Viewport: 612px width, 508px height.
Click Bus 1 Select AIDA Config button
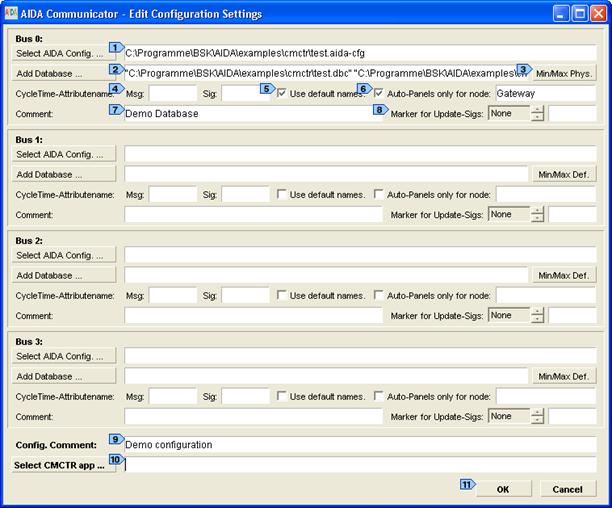[64, 155]
